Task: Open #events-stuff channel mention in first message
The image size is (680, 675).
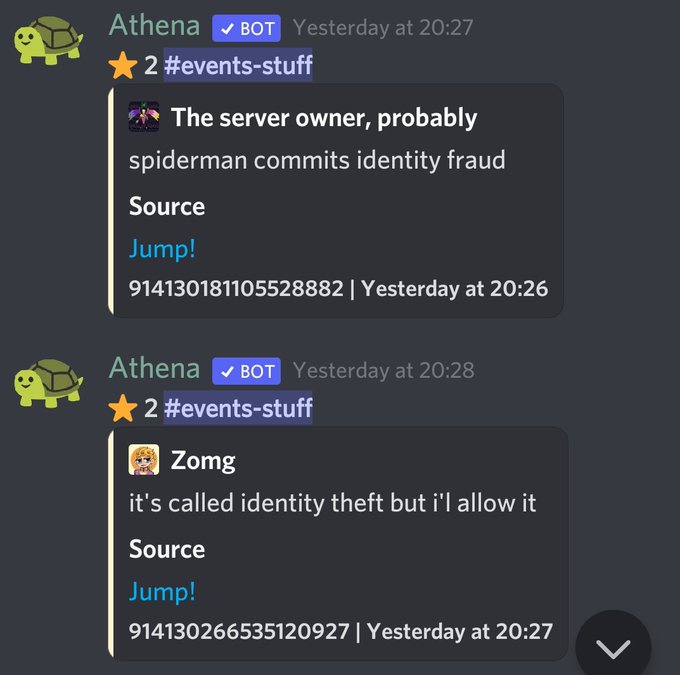Action: tap(238, 65)
